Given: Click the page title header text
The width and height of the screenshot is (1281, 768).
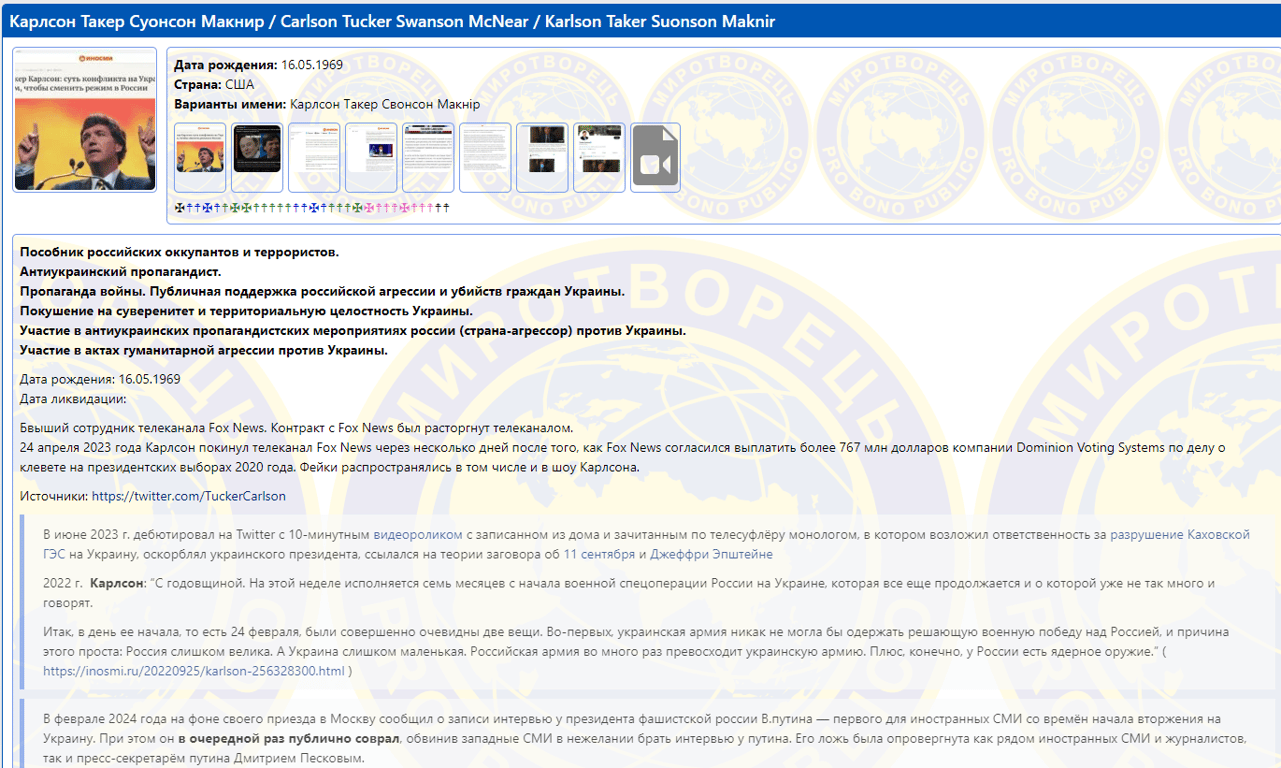Looking at the screenshot, I should (x=392, y=22).
